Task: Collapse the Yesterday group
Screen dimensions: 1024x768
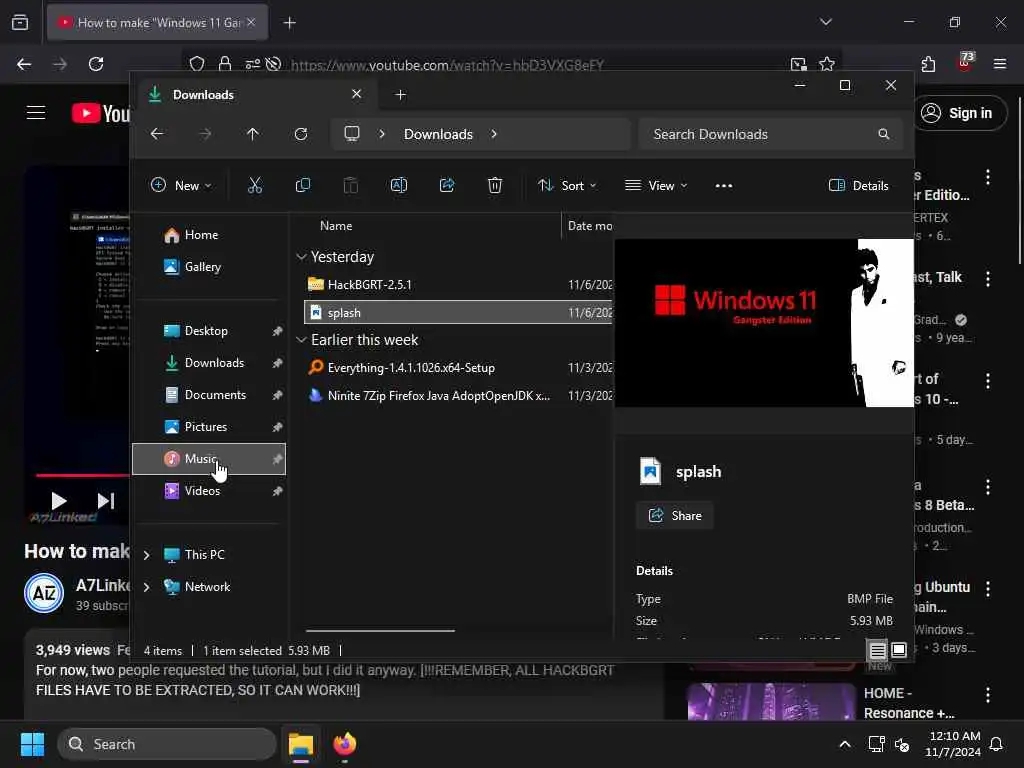Action: pyautogui.click(x=301, y=257)
